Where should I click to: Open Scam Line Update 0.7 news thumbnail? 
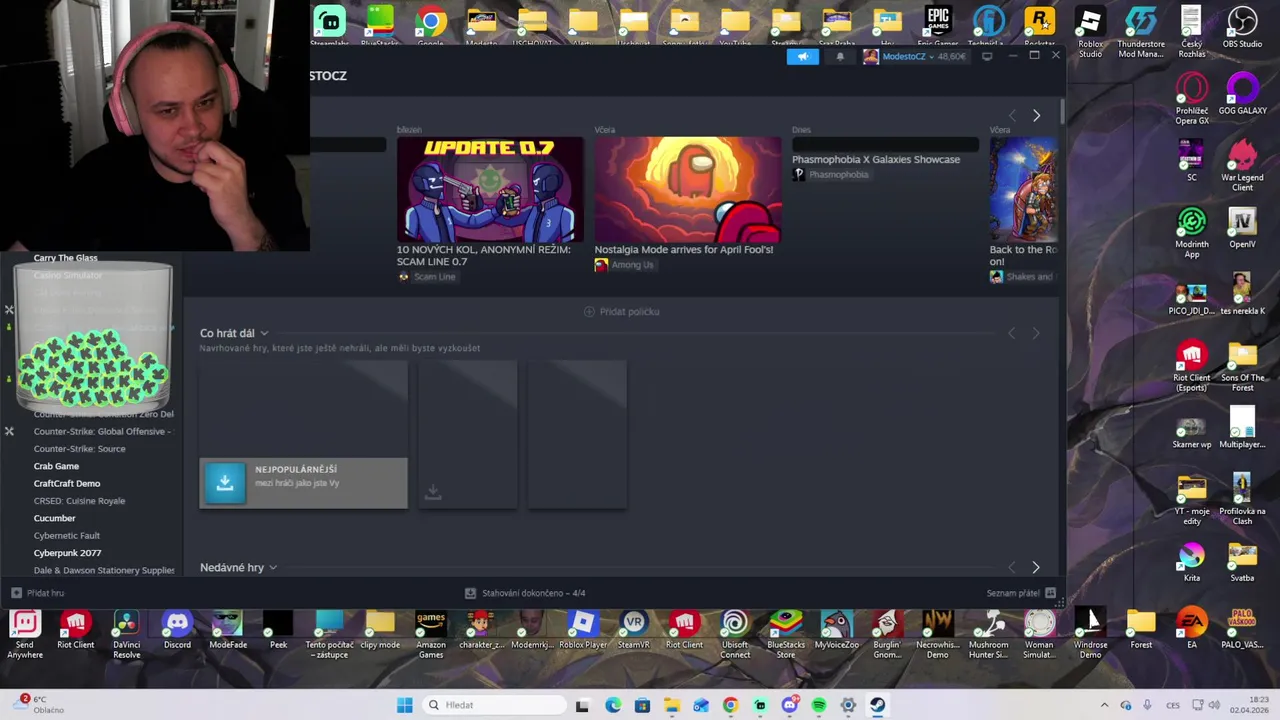pyautogui.click(x=490, y=190)
